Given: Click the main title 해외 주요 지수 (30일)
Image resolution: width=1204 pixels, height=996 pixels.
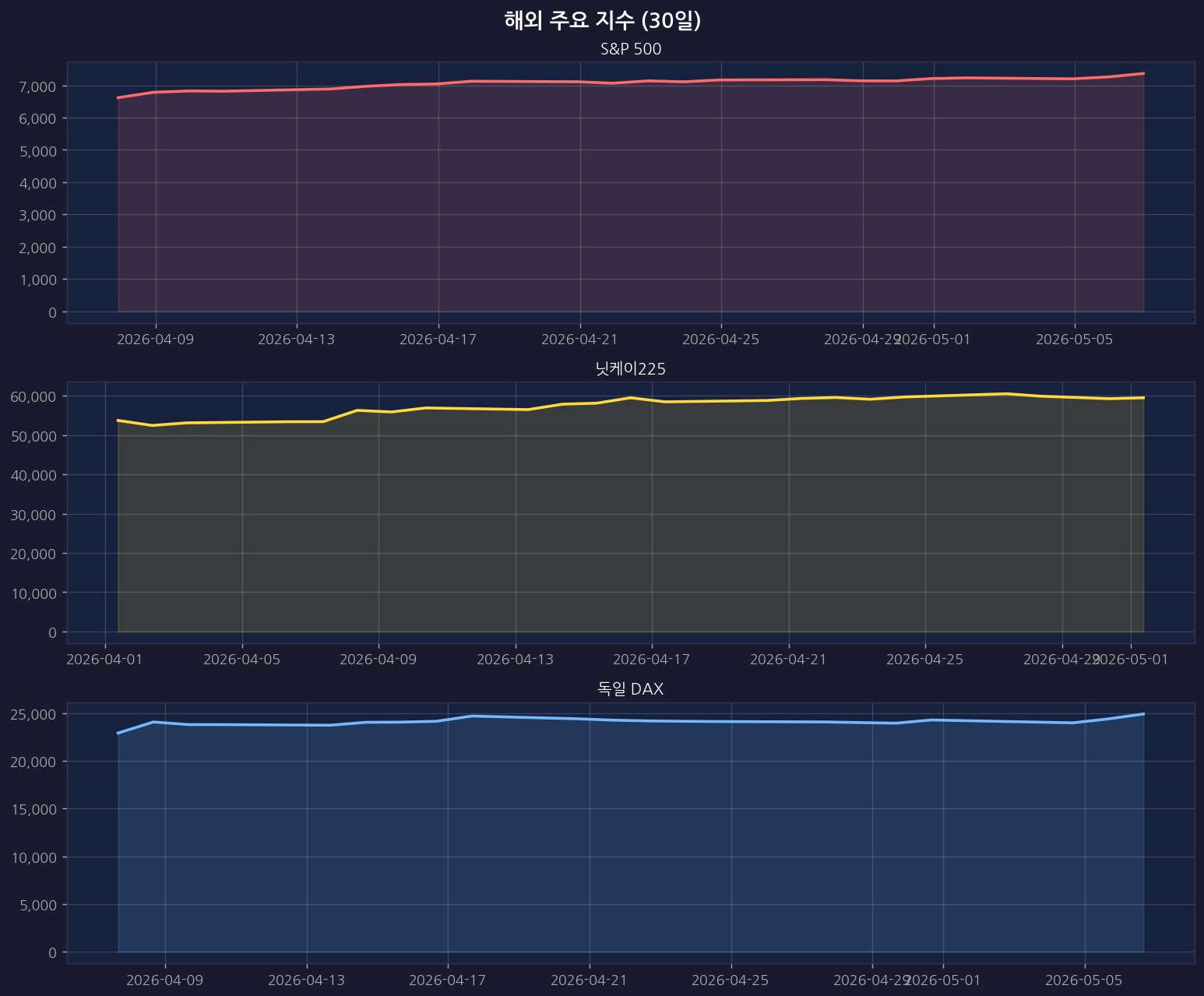Looking at the screenshot, I should point(603,21).
